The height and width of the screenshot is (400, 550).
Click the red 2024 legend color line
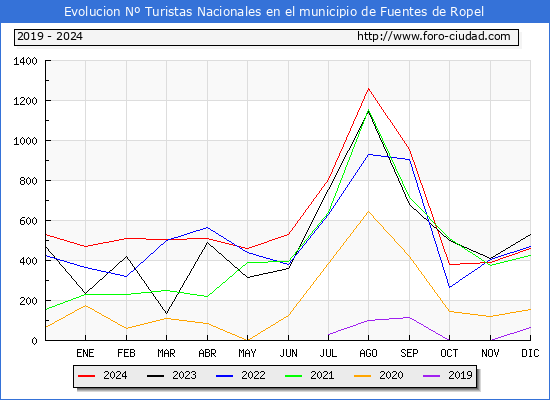(86, 376)
